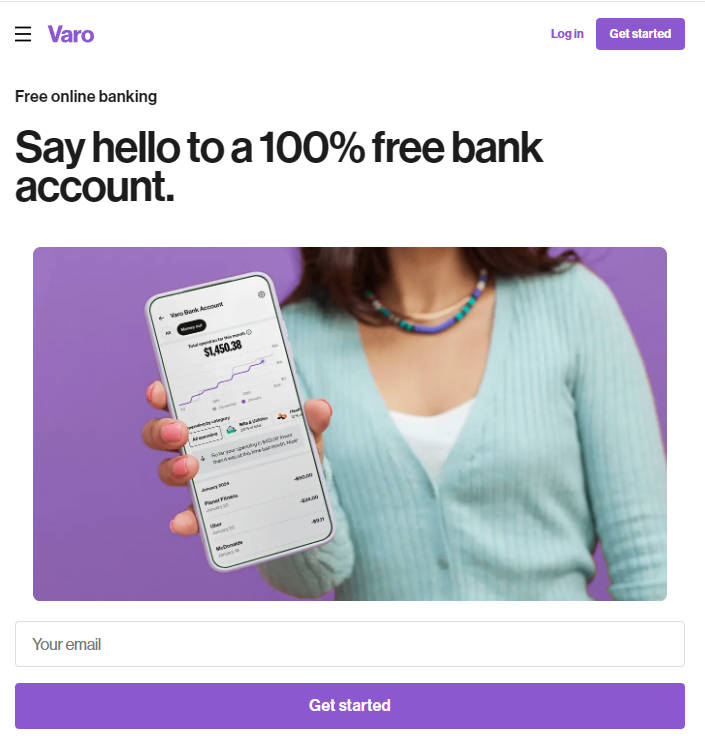Open the hamburger navigation menu
Screen dimensions: 705x743
click(x=23, y=34)
